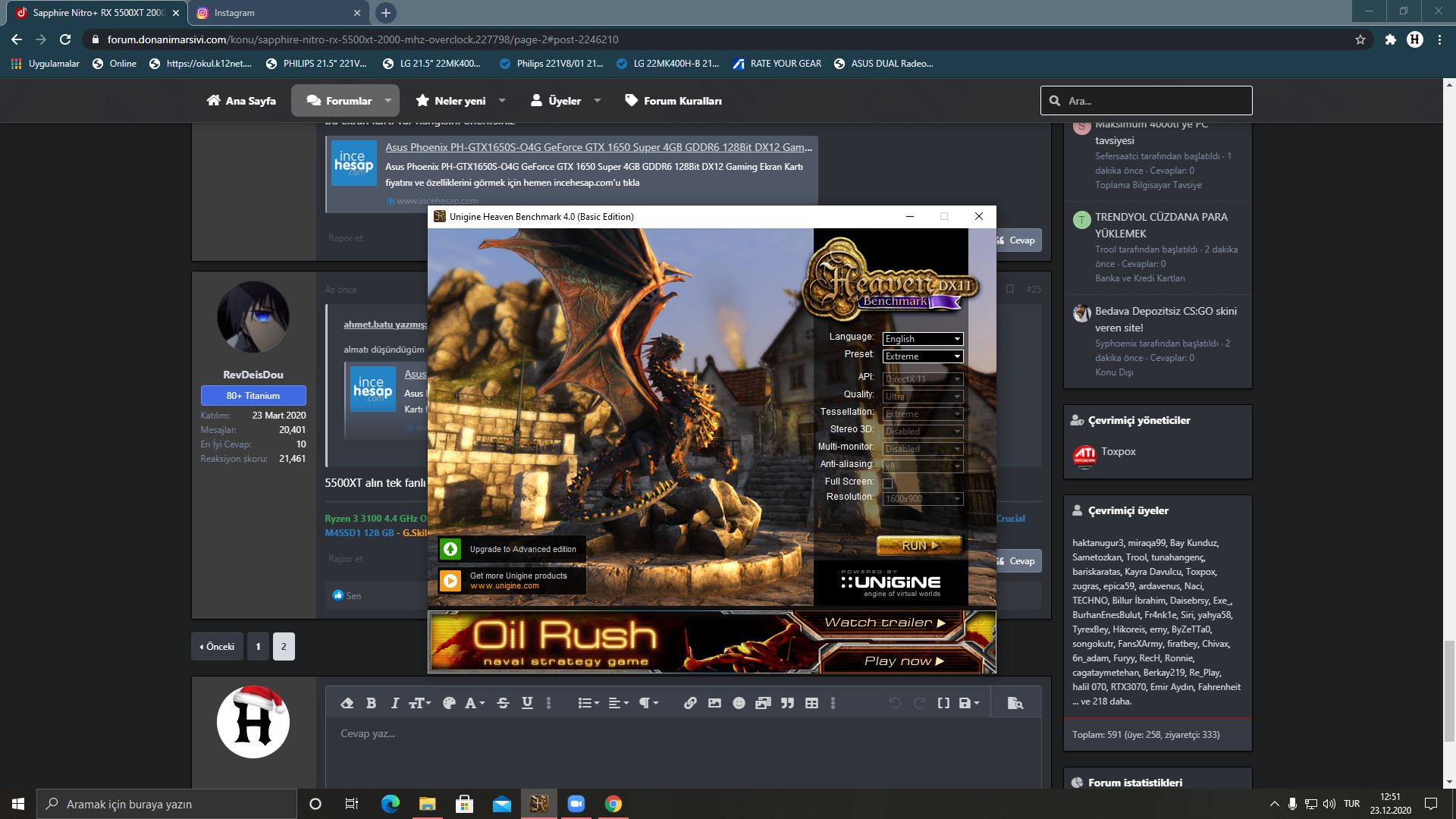
Task: Open the text color palette icon
Action: tap(449, 703)
